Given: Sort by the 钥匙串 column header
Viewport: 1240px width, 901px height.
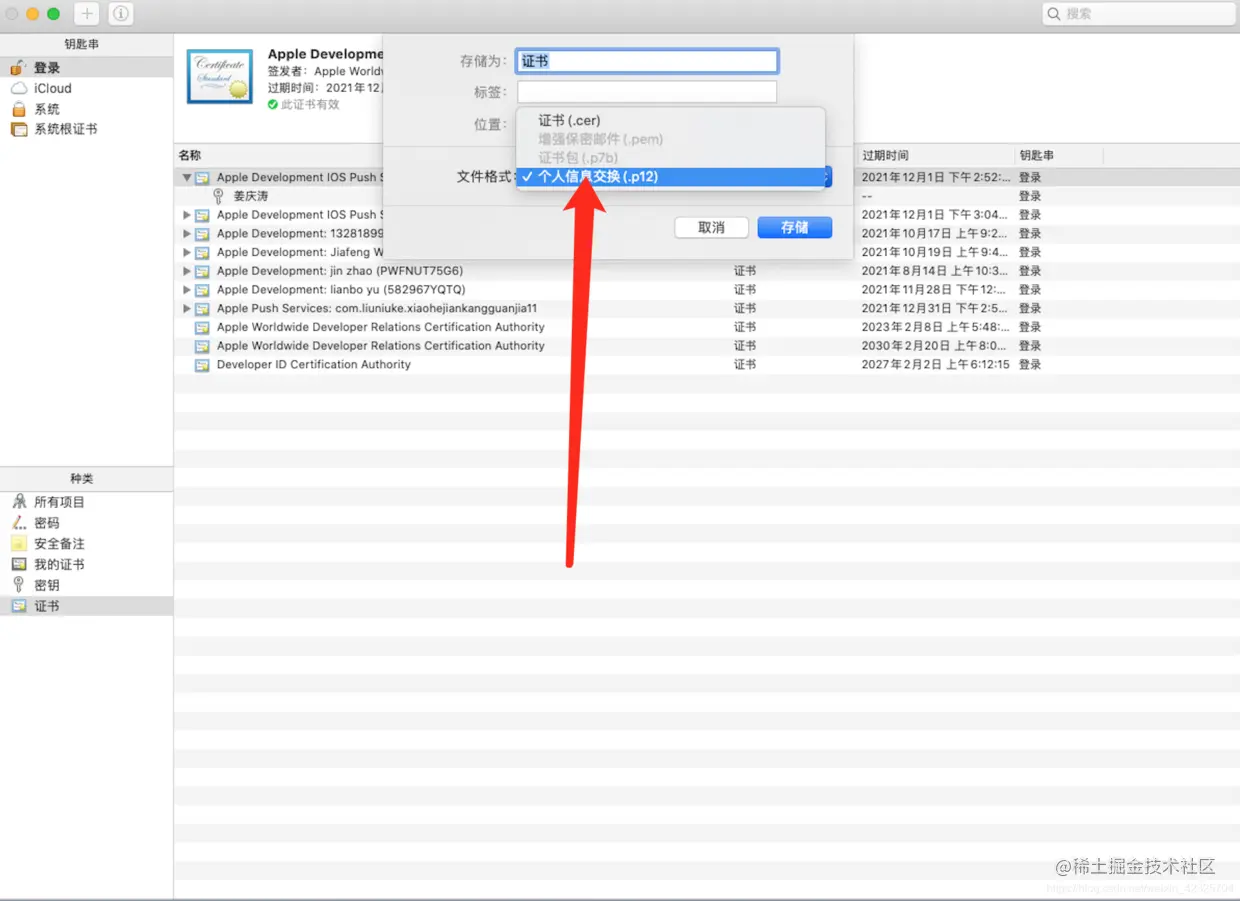Looking at the screenshot, I should pos(1036,156).
